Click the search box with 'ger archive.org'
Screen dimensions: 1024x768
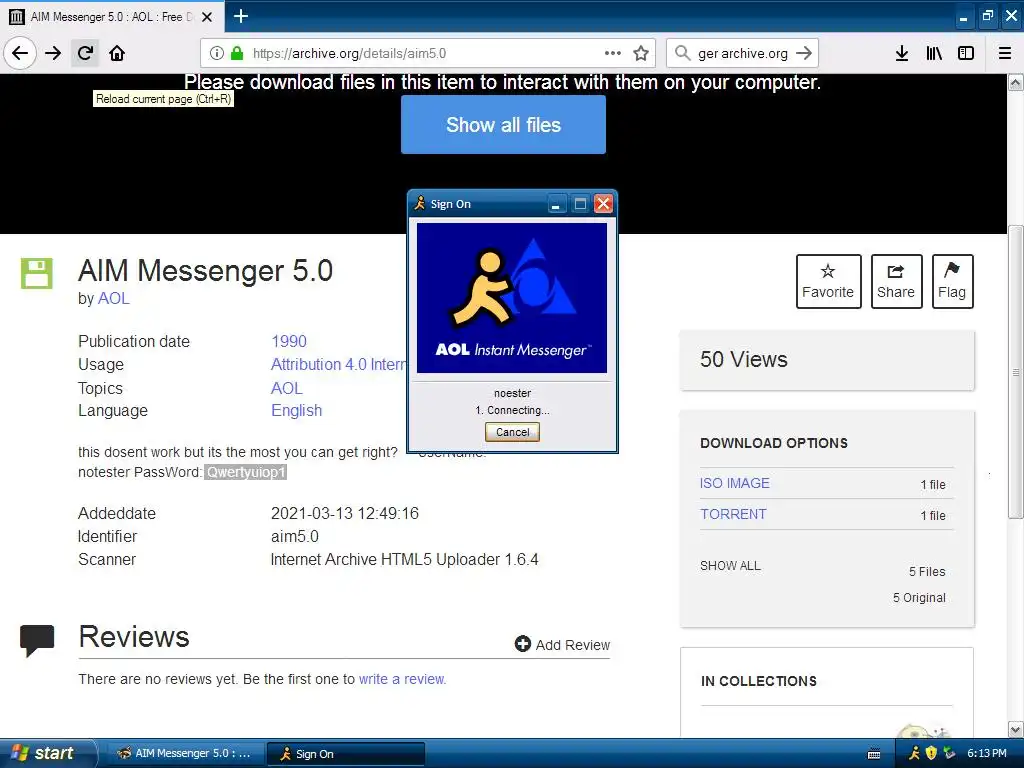[x=743, y=54]
